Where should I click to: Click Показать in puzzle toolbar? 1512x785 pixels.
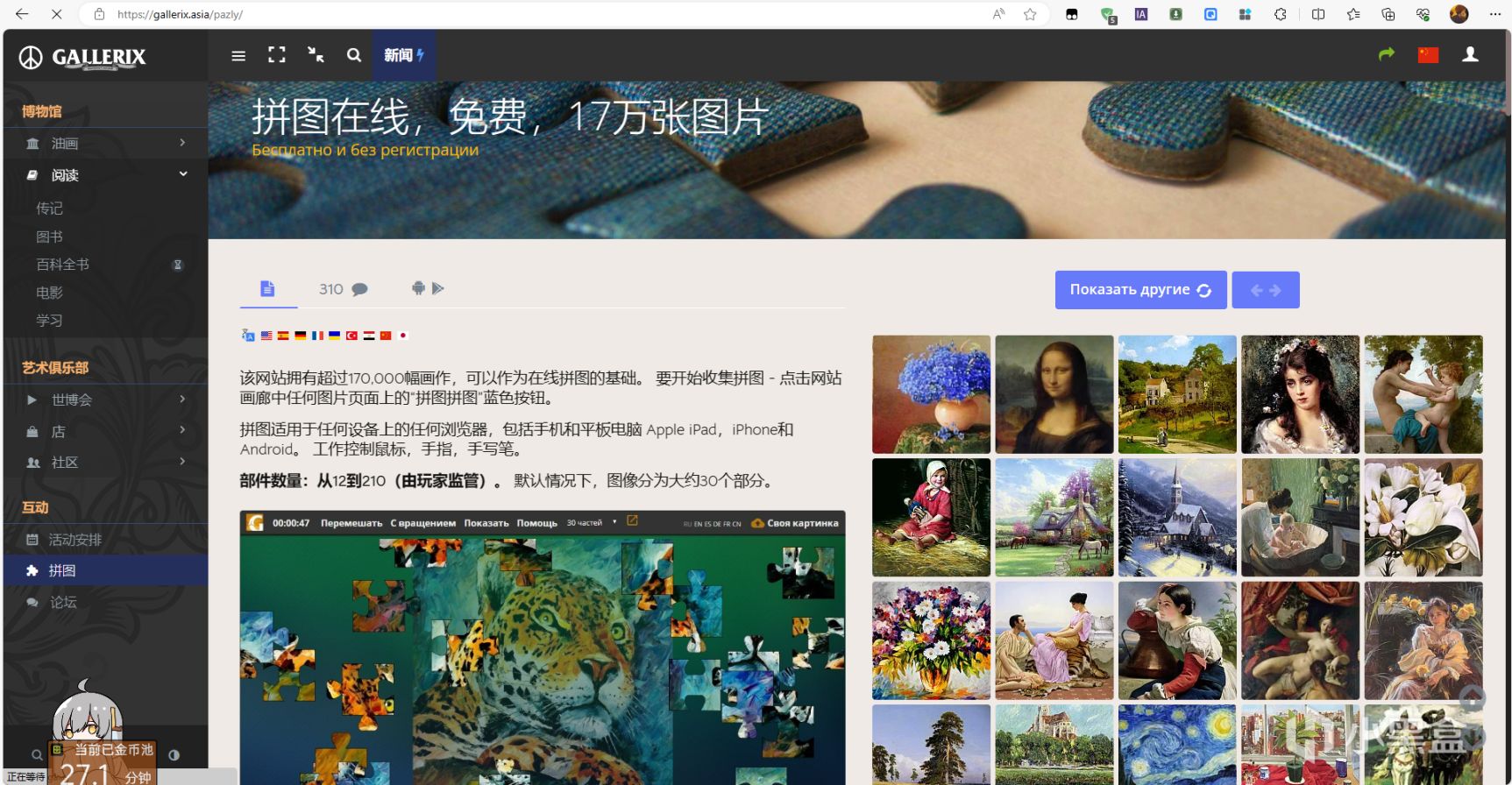486,523
